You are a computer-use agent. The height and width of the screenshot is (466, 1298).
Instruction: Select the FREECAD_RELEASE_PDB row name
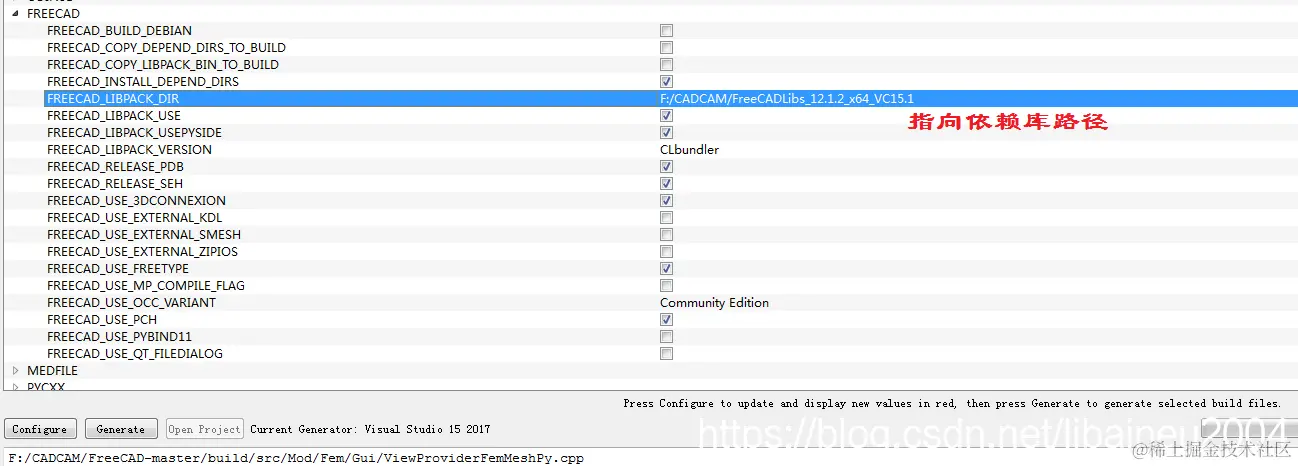point(115,167)
